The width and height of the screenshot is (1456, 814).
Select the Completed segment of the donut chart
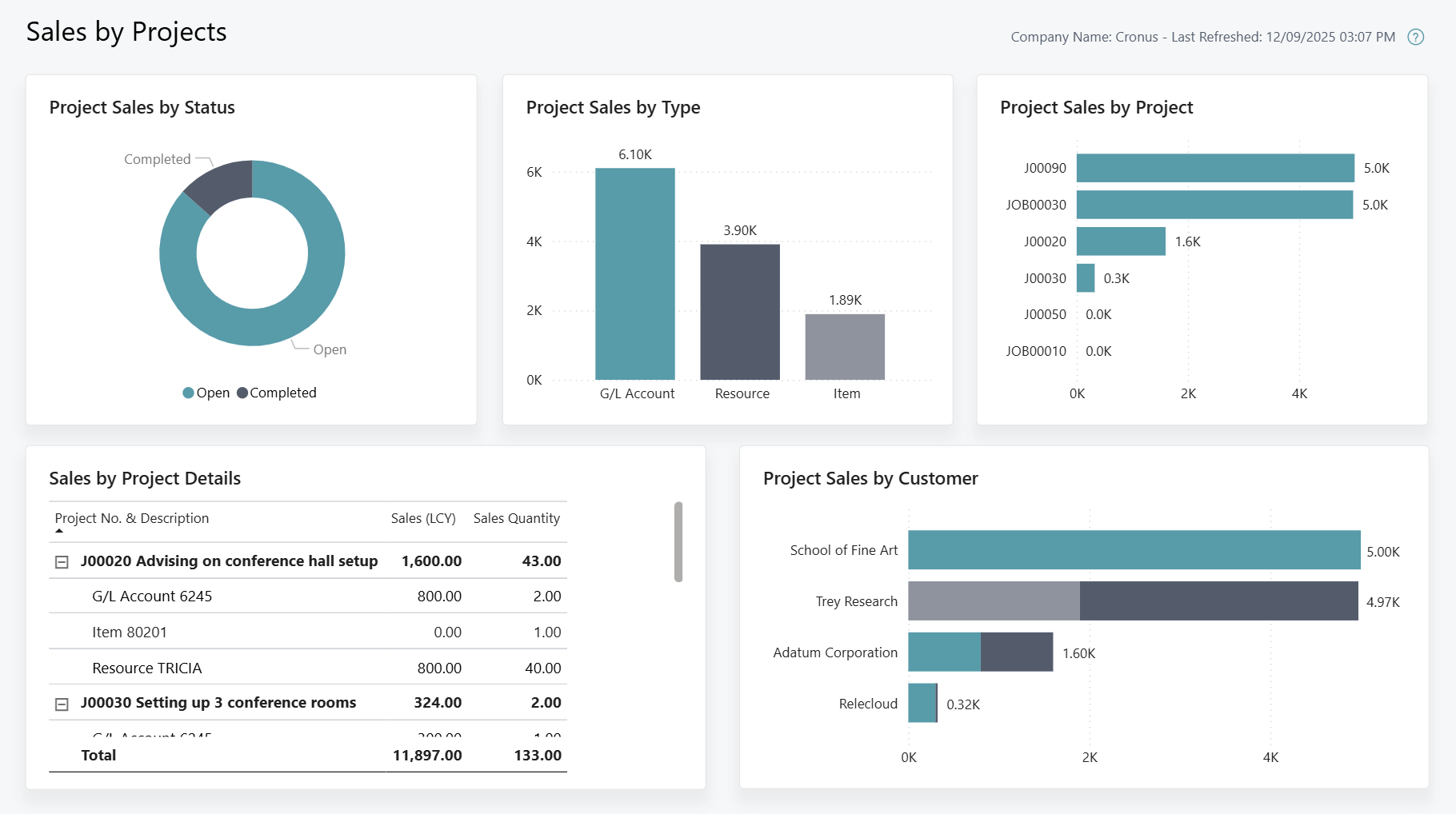click(216, 182)
